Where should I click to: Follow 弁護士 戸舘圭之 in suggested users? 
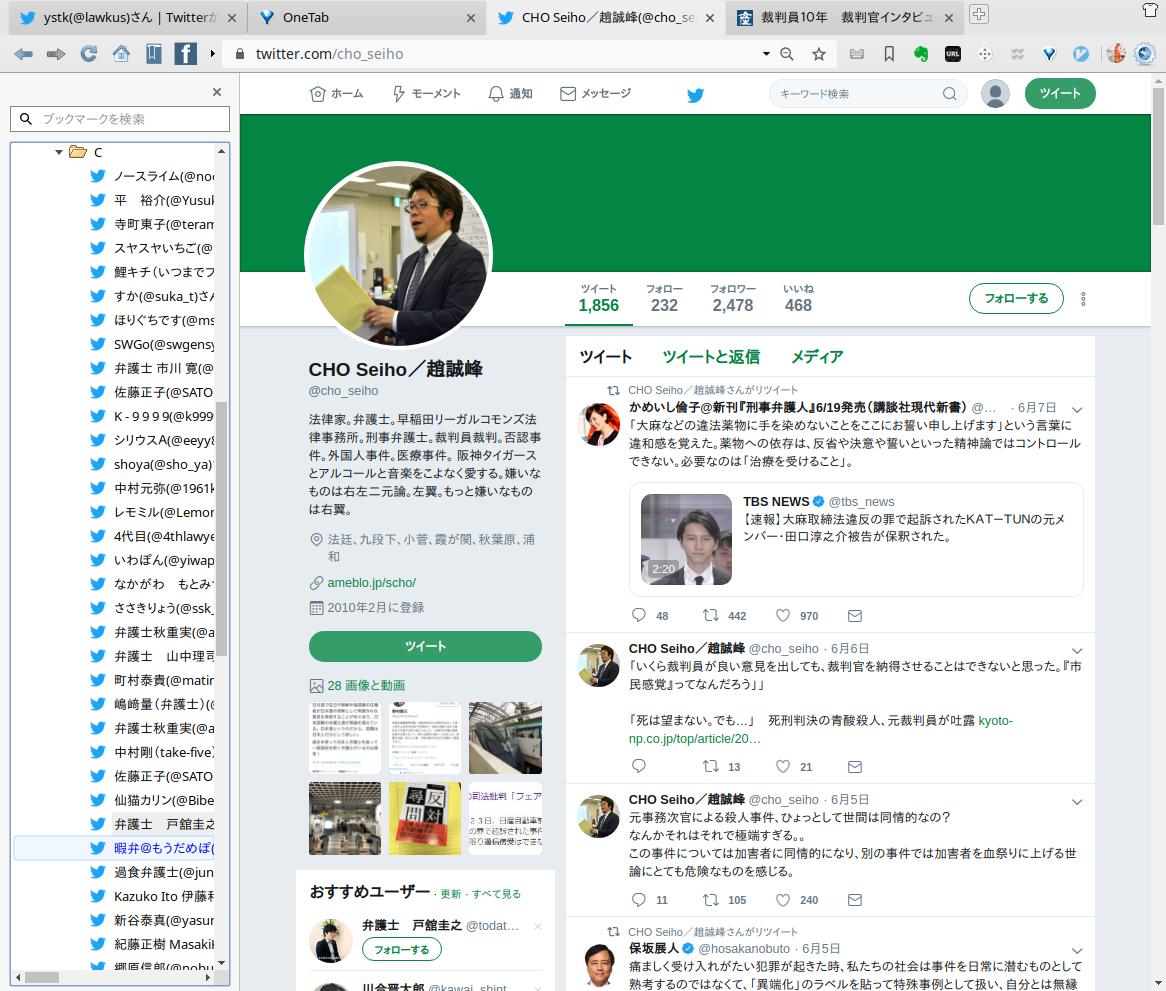click(402, 949)
